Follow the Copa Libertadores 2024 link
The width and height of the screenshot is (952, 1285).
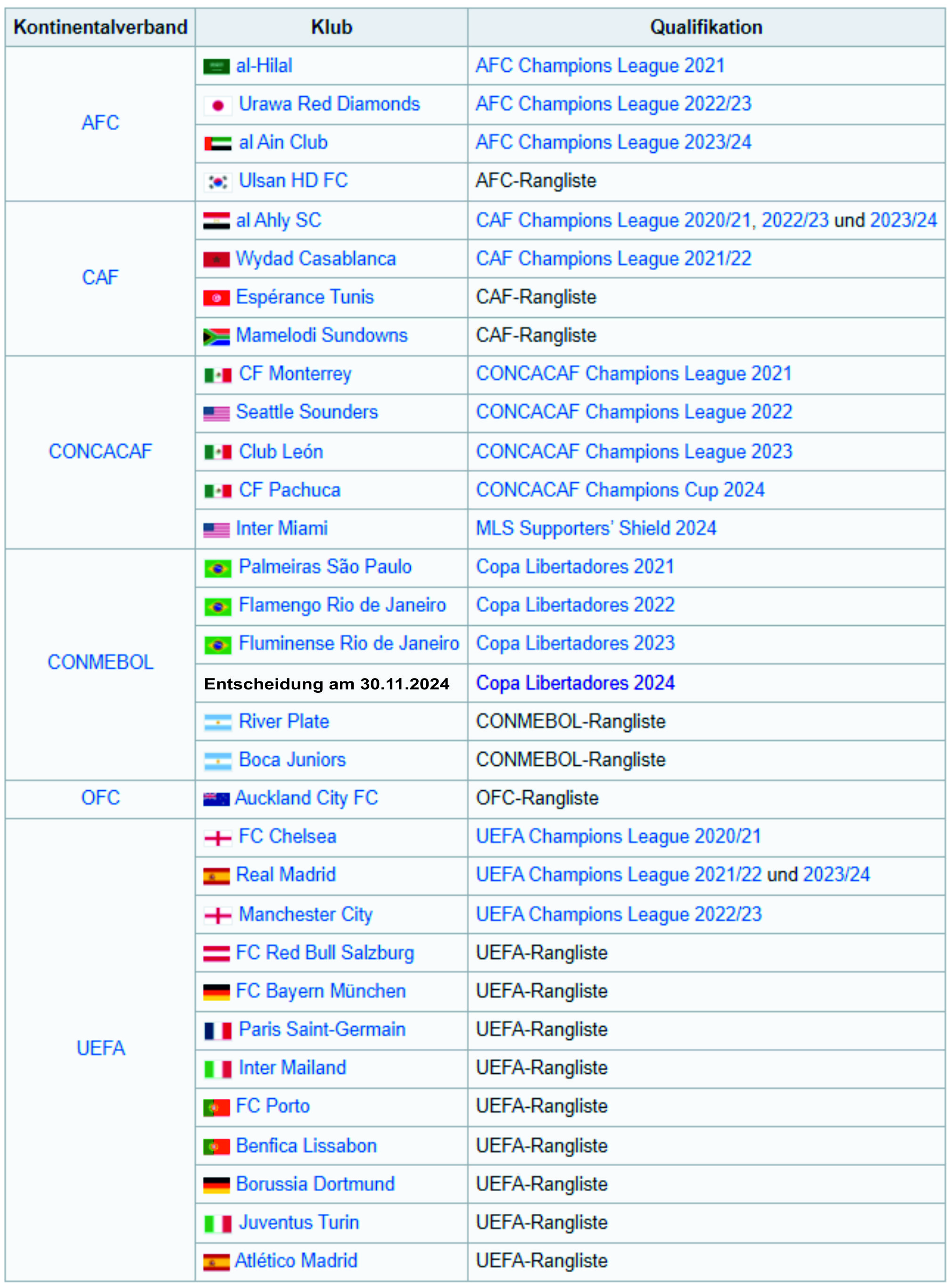coord(575,683)
